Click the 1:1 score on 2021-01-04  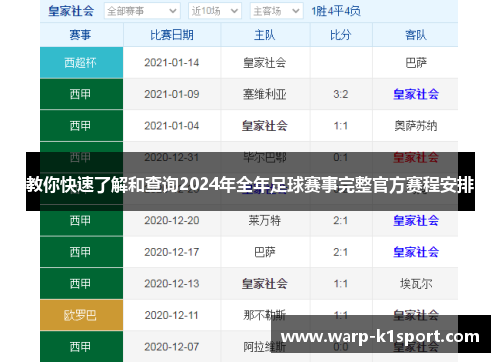coord(341,126)
